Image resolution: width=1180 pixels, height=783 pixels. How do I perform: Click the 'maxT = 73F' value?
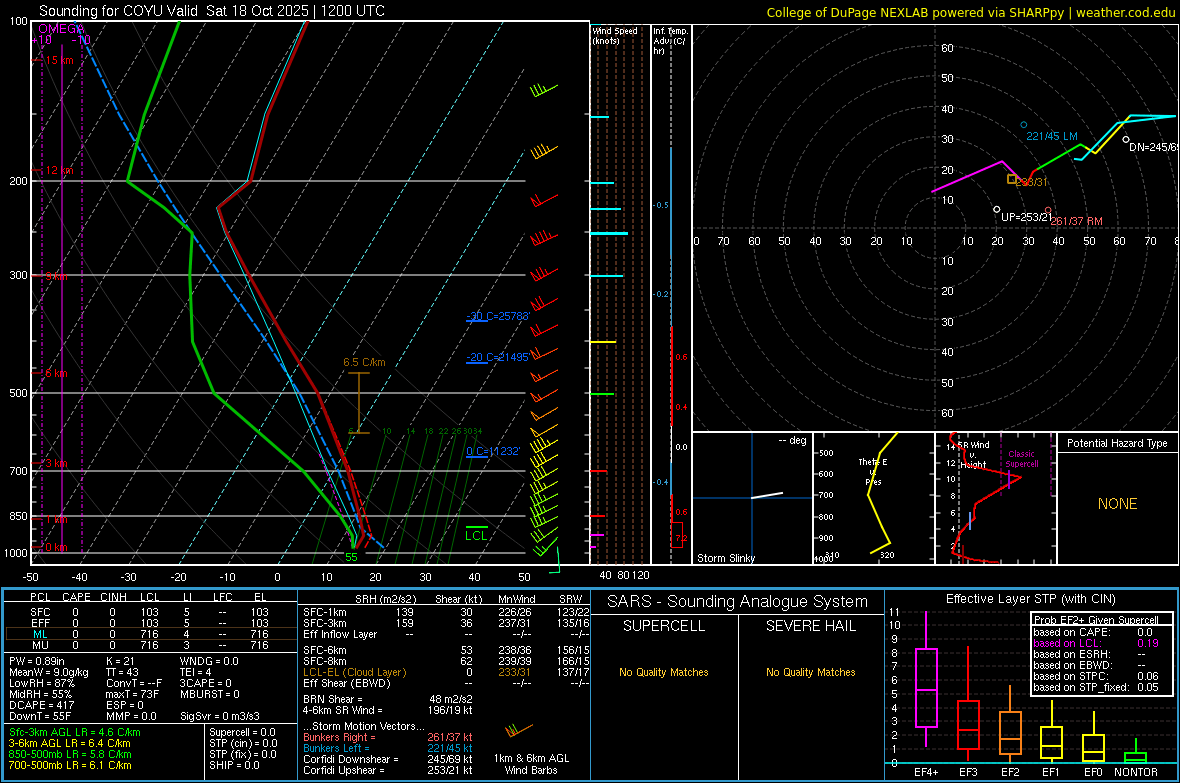[132, 694]
